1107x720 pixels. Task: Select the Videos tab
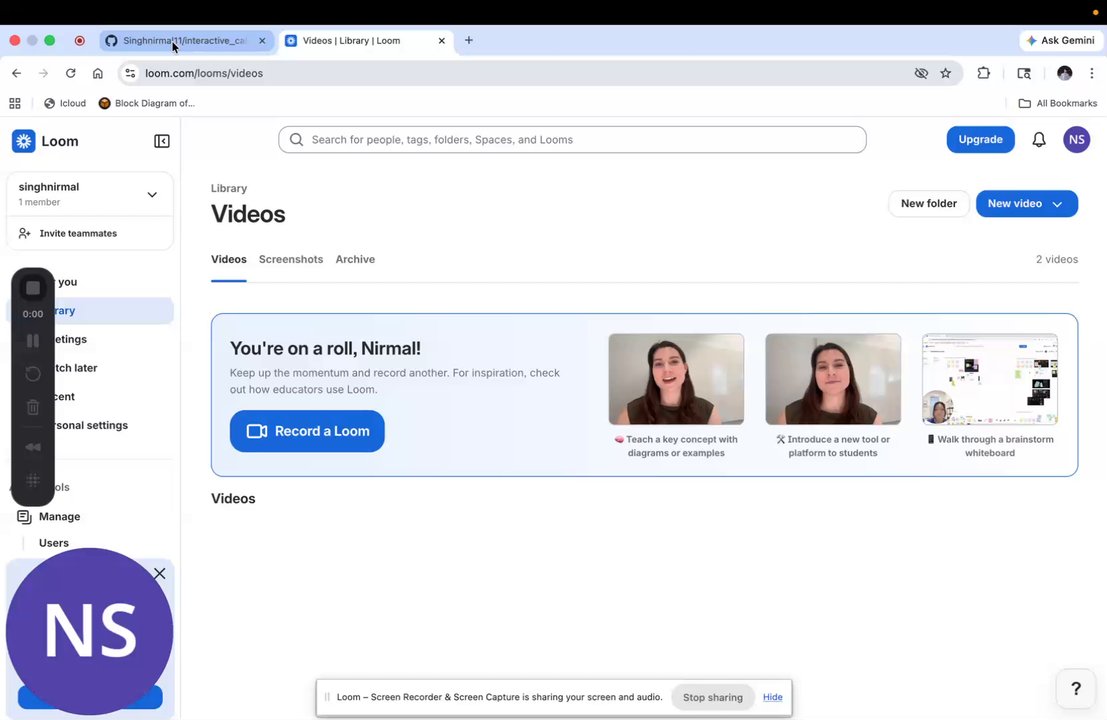229,259
